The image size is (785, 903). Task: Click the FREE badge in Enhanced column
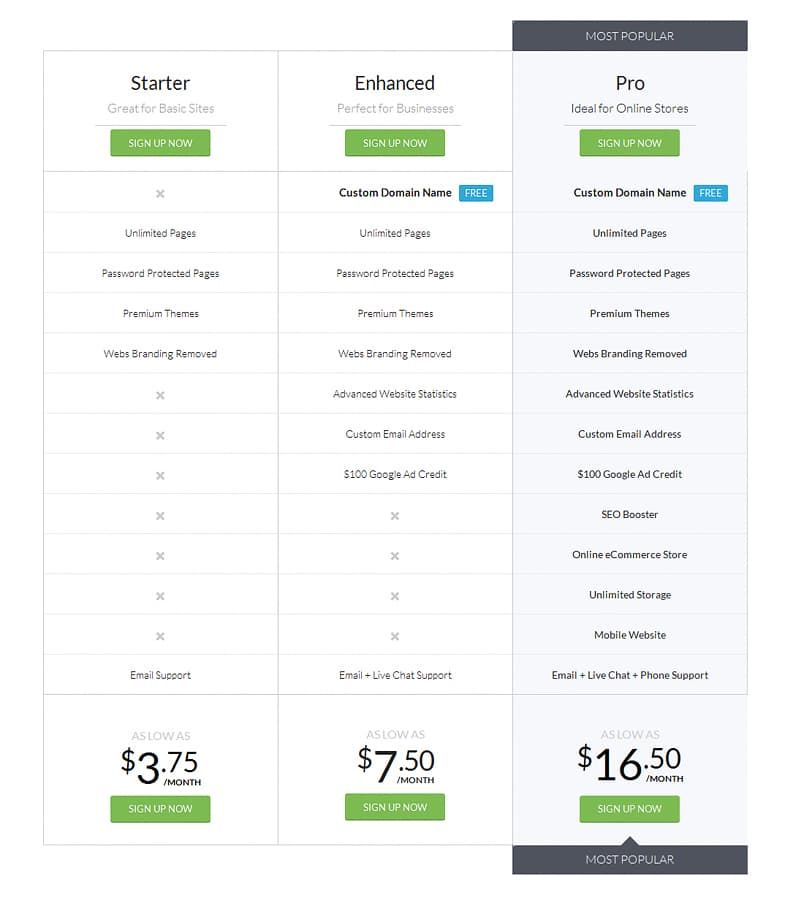476,193
